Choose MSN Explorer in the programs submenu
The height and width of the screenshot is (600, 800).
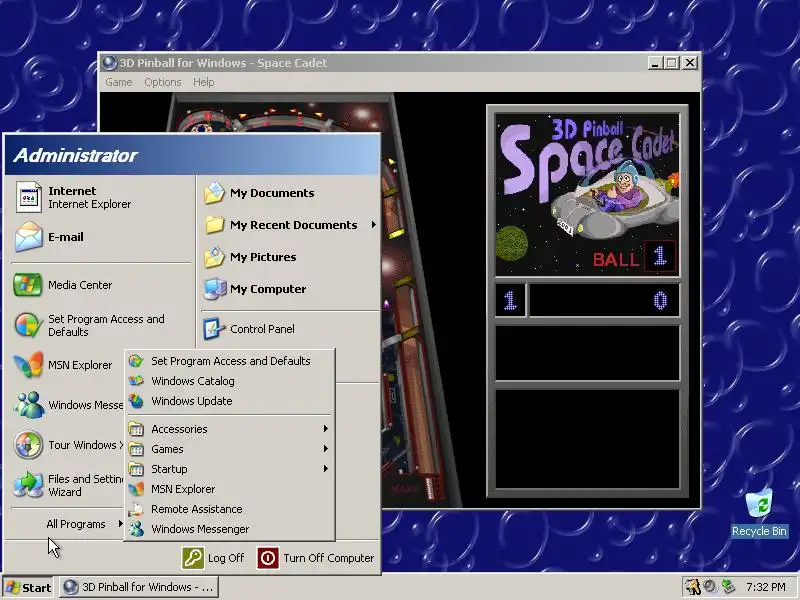229,489
